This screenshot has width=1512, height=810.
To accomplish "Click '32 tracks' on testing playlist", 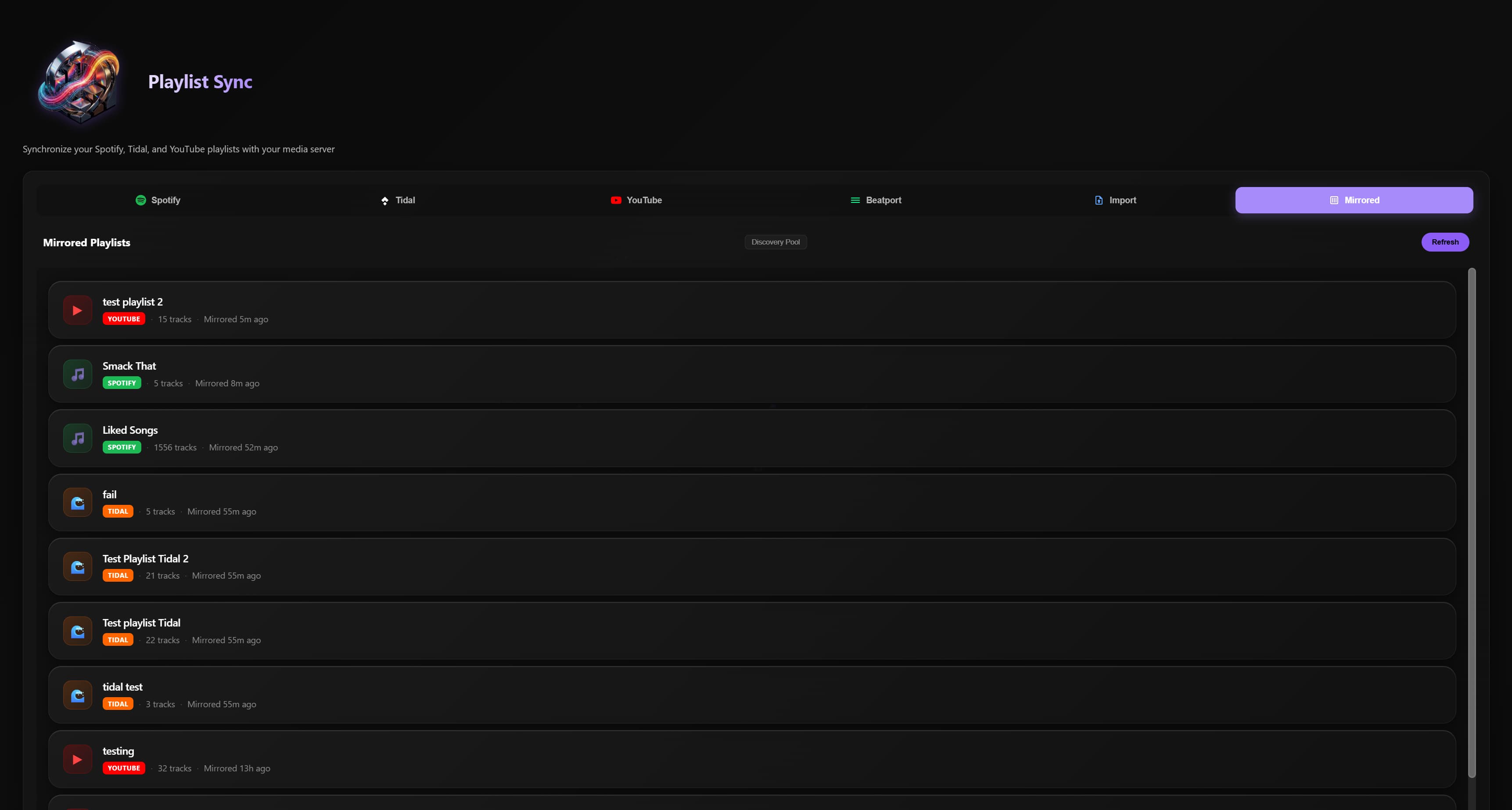I will (174, 768).
